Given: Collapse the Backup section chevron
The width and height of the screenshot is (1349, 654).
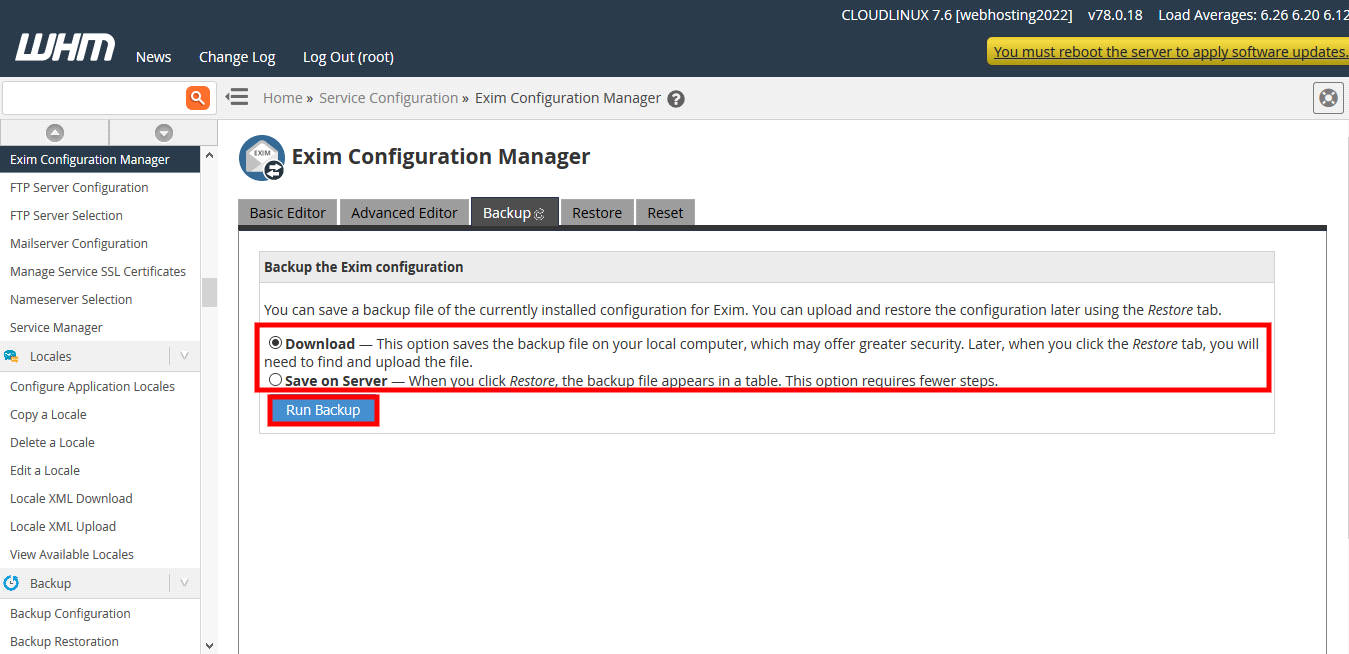Looking at the screenshot, I should click(184, 583).
